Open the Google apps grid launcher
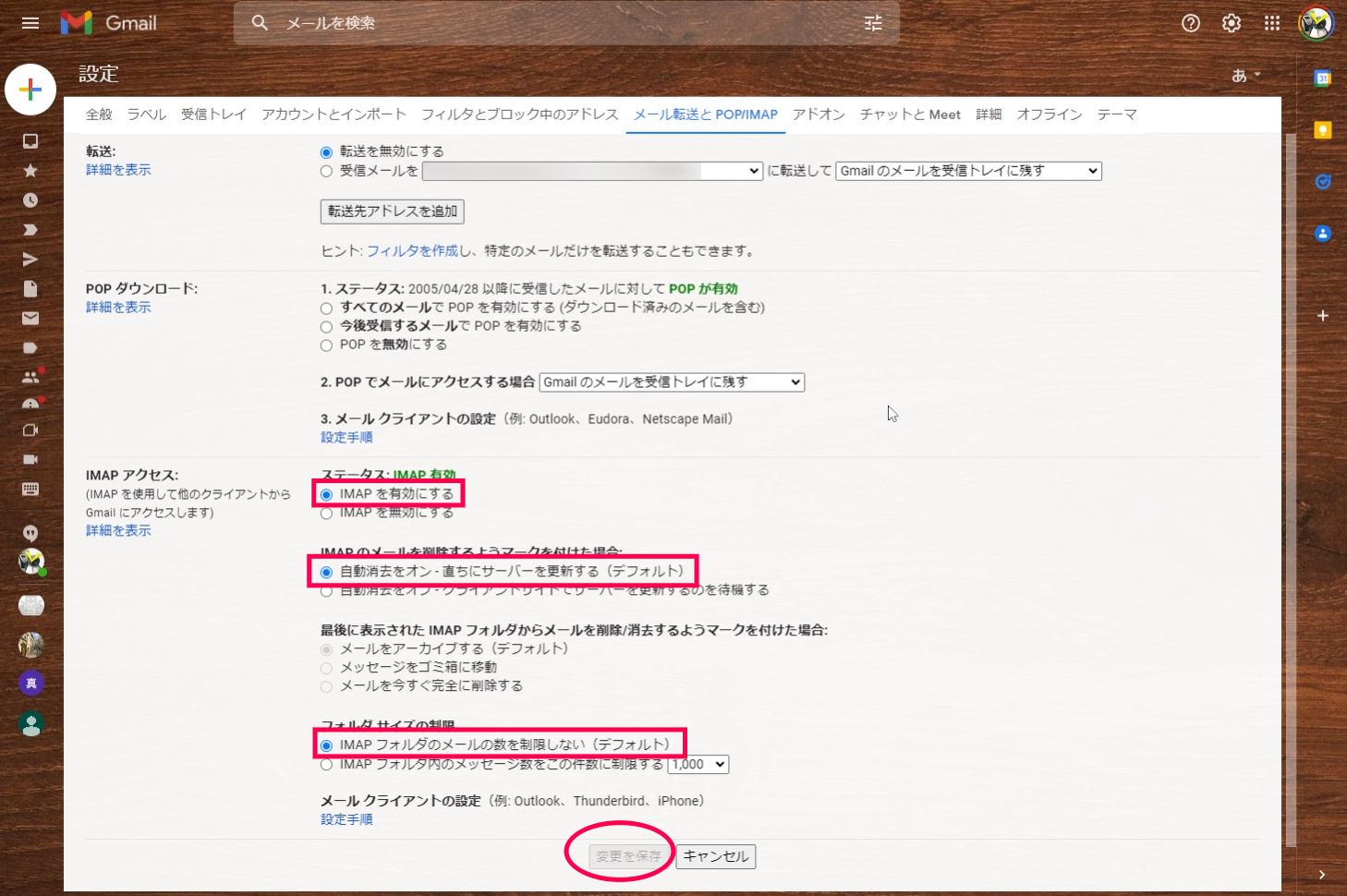 pos(1272,23)
